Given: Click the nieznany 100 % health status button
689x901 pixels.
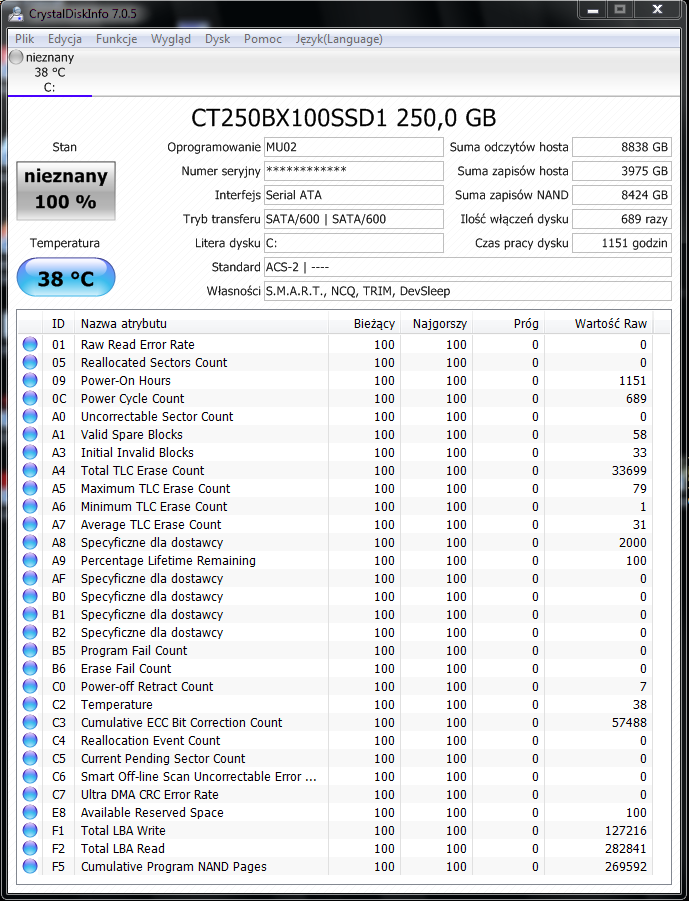Looking at the screenshot, I should [x=66, y=190].
